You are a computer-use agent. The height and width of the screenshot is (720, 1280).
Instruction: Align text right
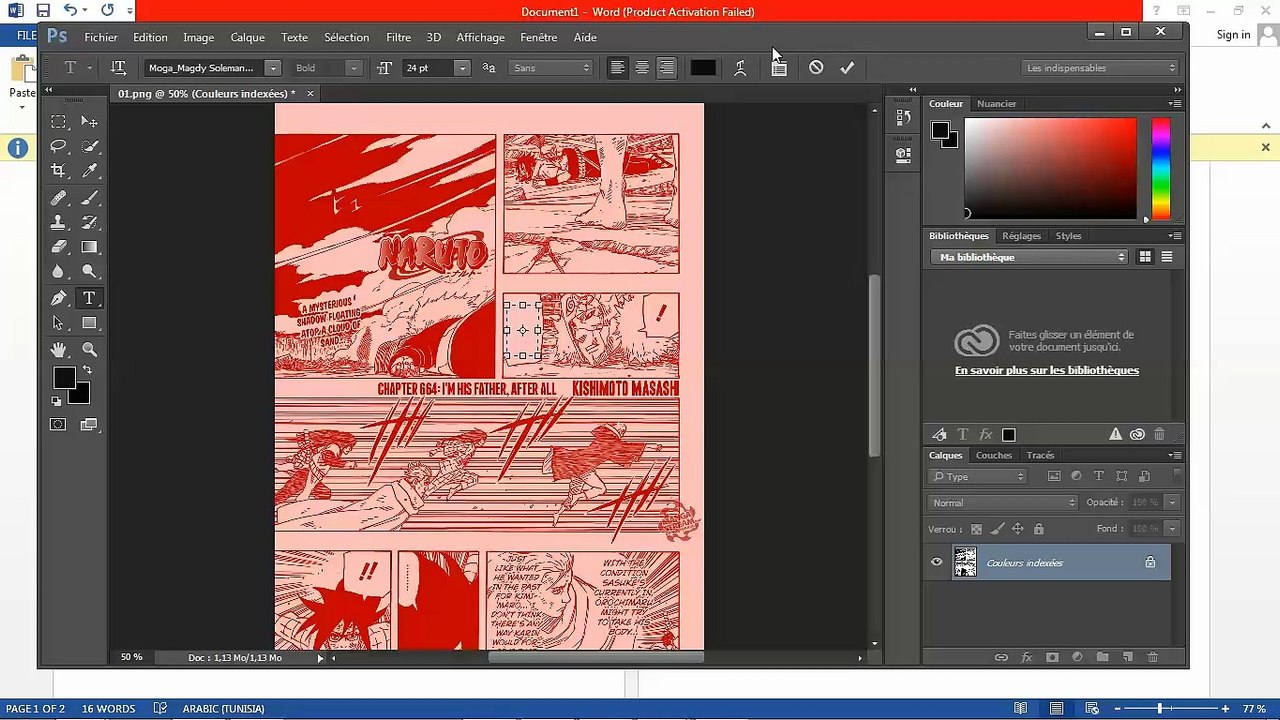(667, 68)
